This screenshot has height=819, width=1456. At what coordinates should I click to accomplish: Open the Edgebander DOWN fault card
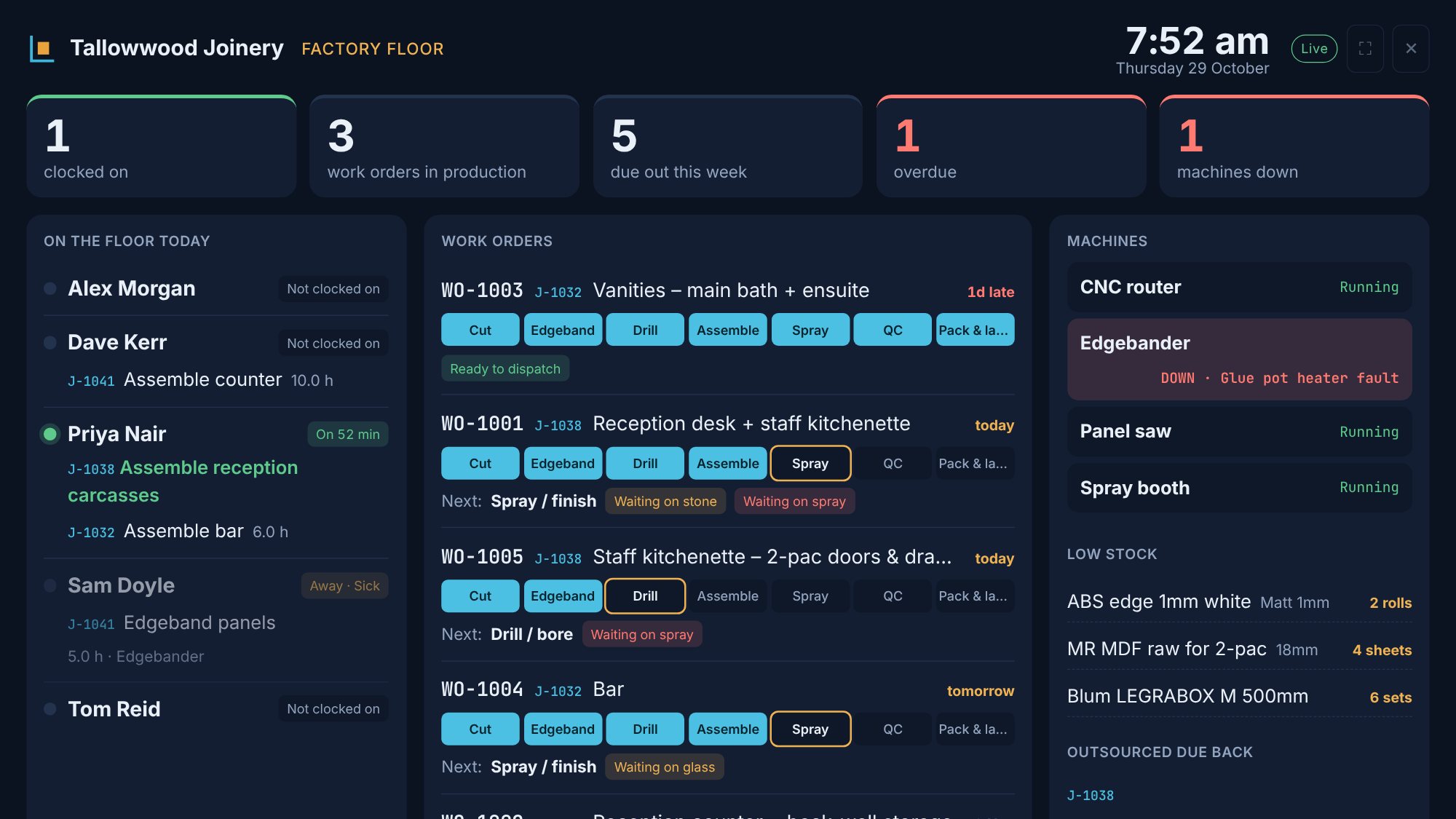click(1239, 360)
